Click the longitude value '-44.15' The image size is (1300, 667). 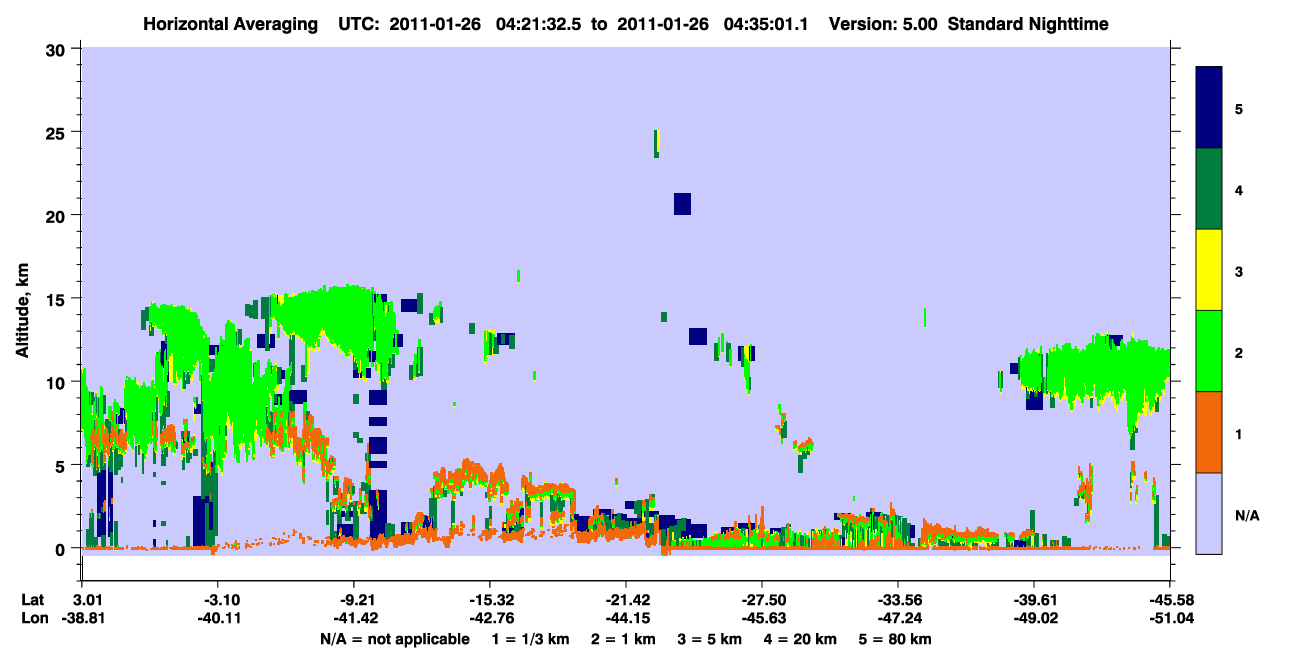point(626,618)
